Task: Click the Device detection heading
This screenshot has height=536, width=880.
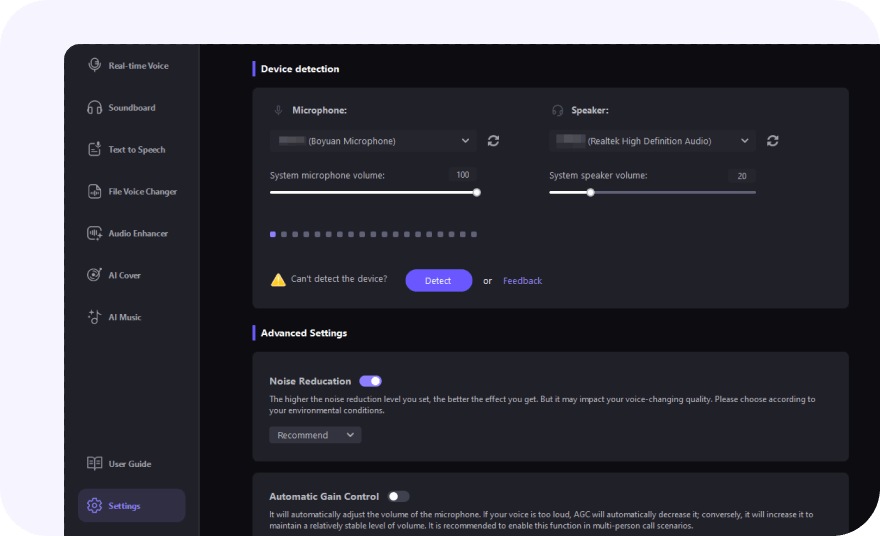Action: (300, 69)
